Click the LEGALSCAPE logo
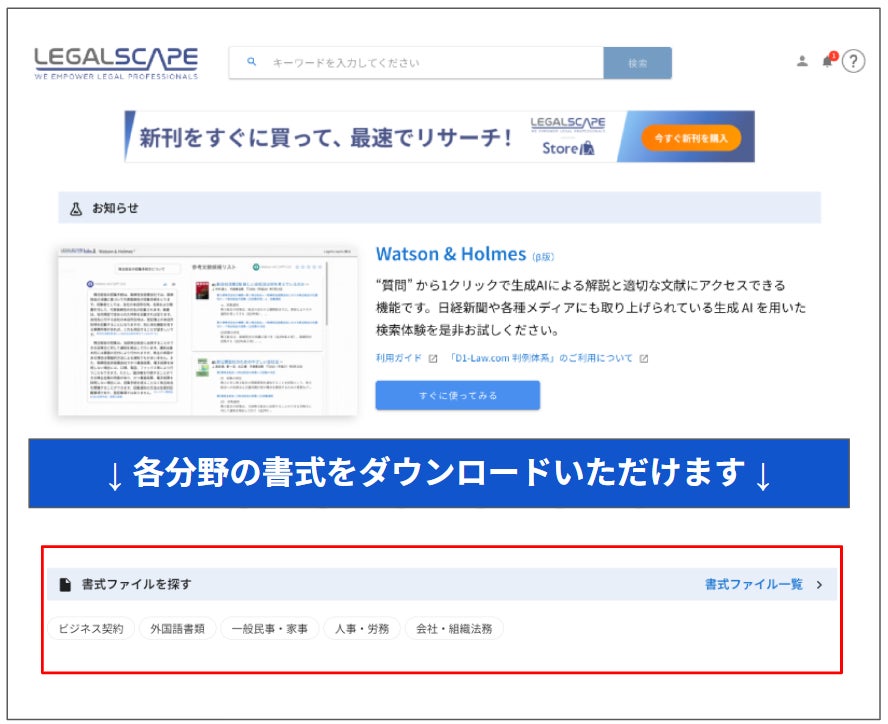This screenshot has width=888, height=724. pos(116,63)
